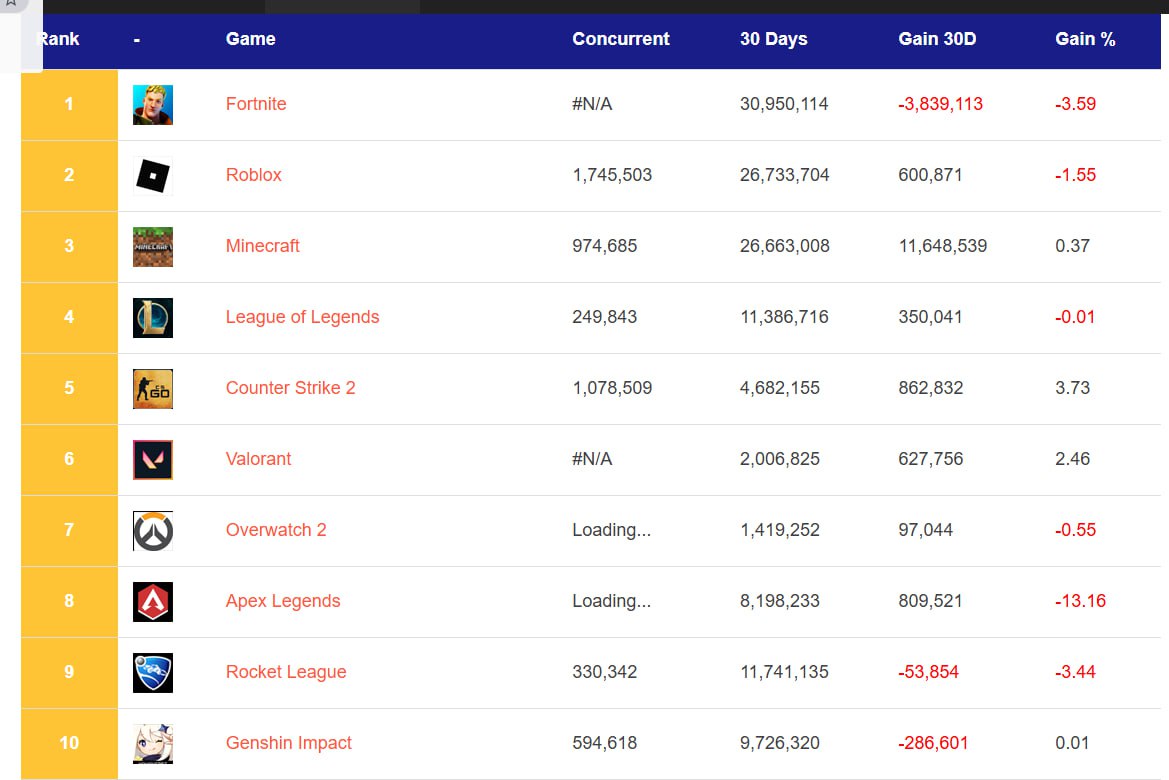The image size is (1169, 780).
Task: Sort by the Concurrent column header
Action: point(620,40)
